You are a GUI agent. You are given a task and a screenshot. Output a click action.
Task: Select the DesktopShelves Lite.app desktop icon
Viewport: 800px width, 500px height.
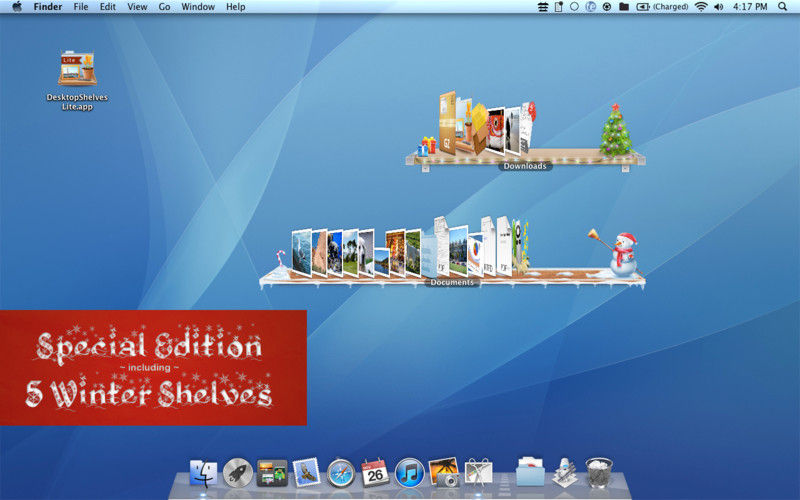tap(77, 80)
